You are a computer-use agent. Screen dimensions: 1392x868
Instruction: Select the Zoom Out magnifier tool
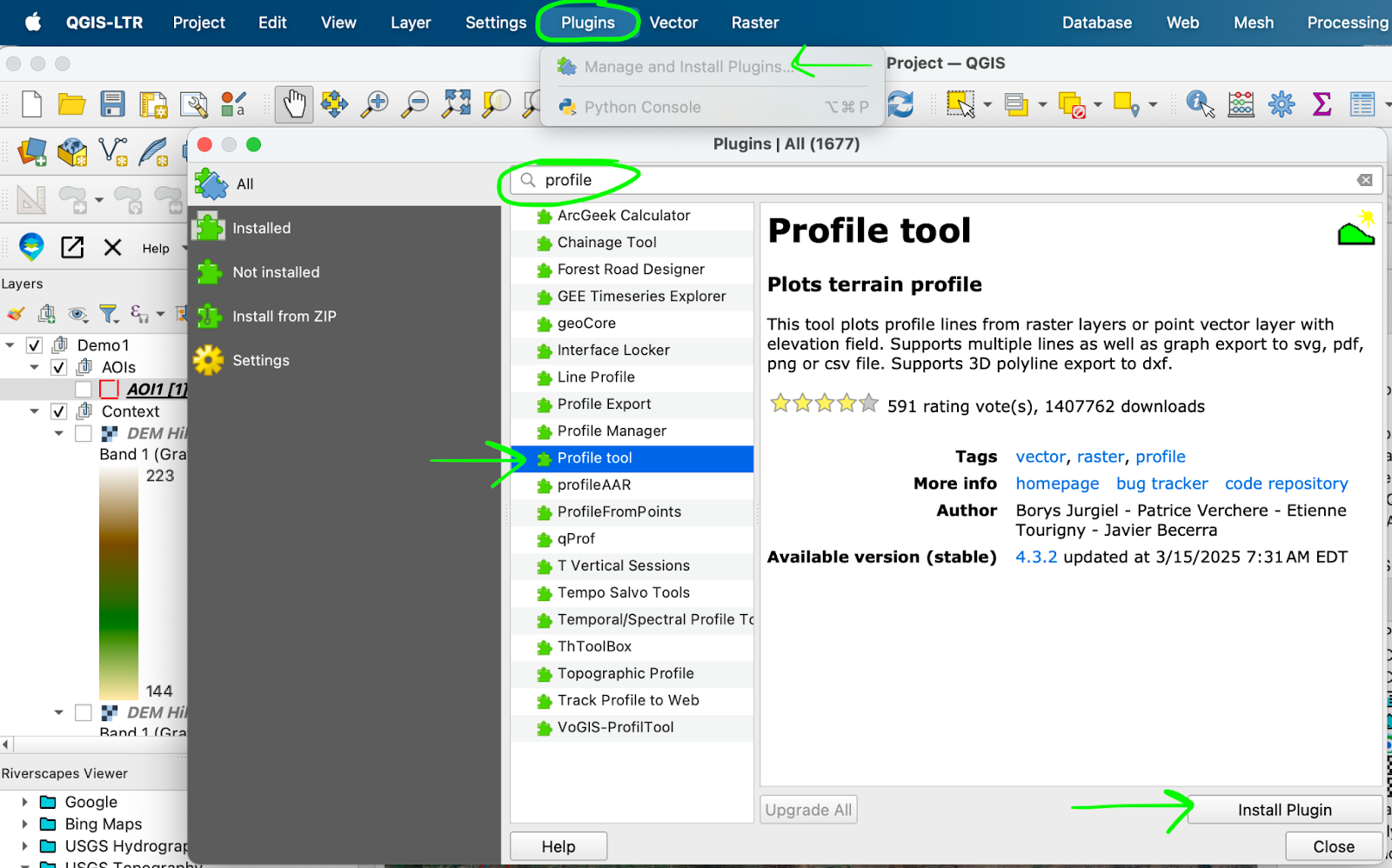coord(415,104)
